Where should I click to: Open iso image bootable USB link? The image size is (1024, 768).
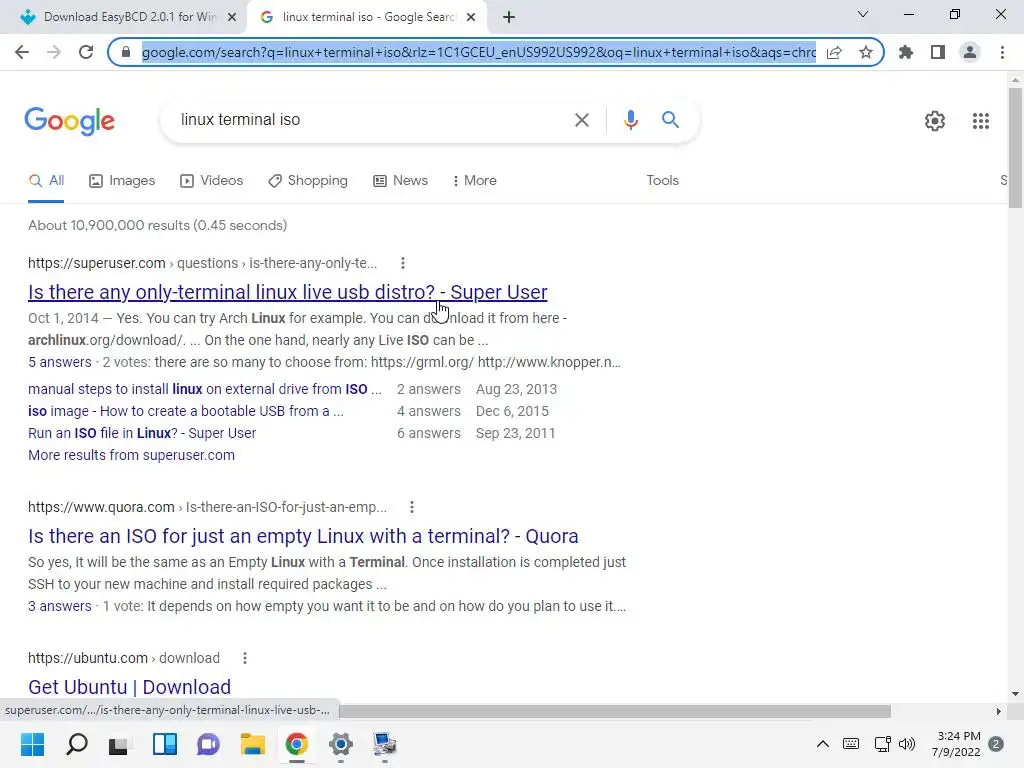[x=185, y=411]
